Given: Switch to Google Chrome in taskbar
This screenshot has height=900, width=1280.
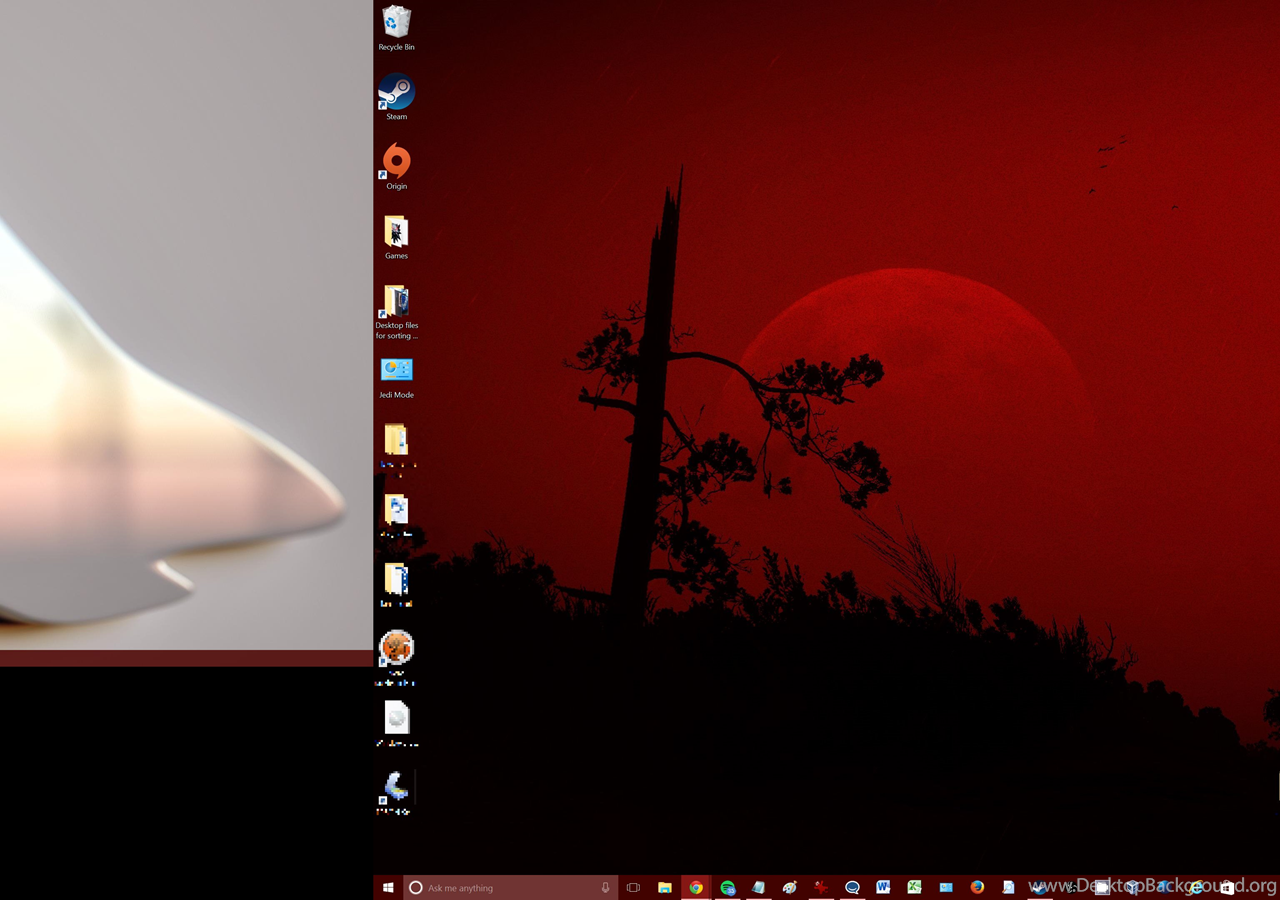Looking at the screenshot, I should click(696, 888).
